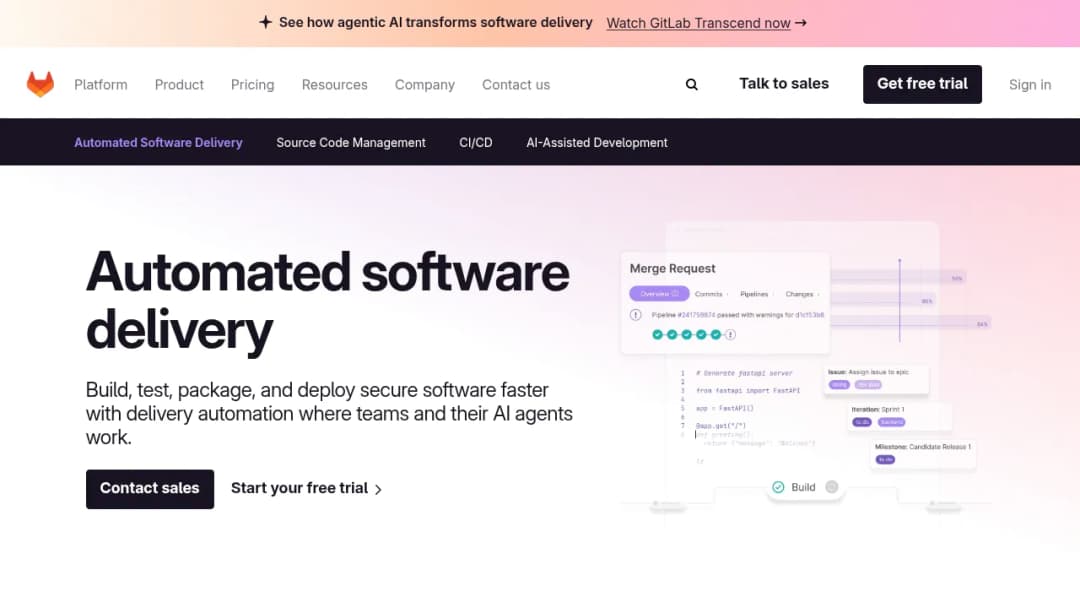Click the Automated software delivery heading
Viewport: 1080px width, 608px height.
pyautogui.click(x=327, y=302)
